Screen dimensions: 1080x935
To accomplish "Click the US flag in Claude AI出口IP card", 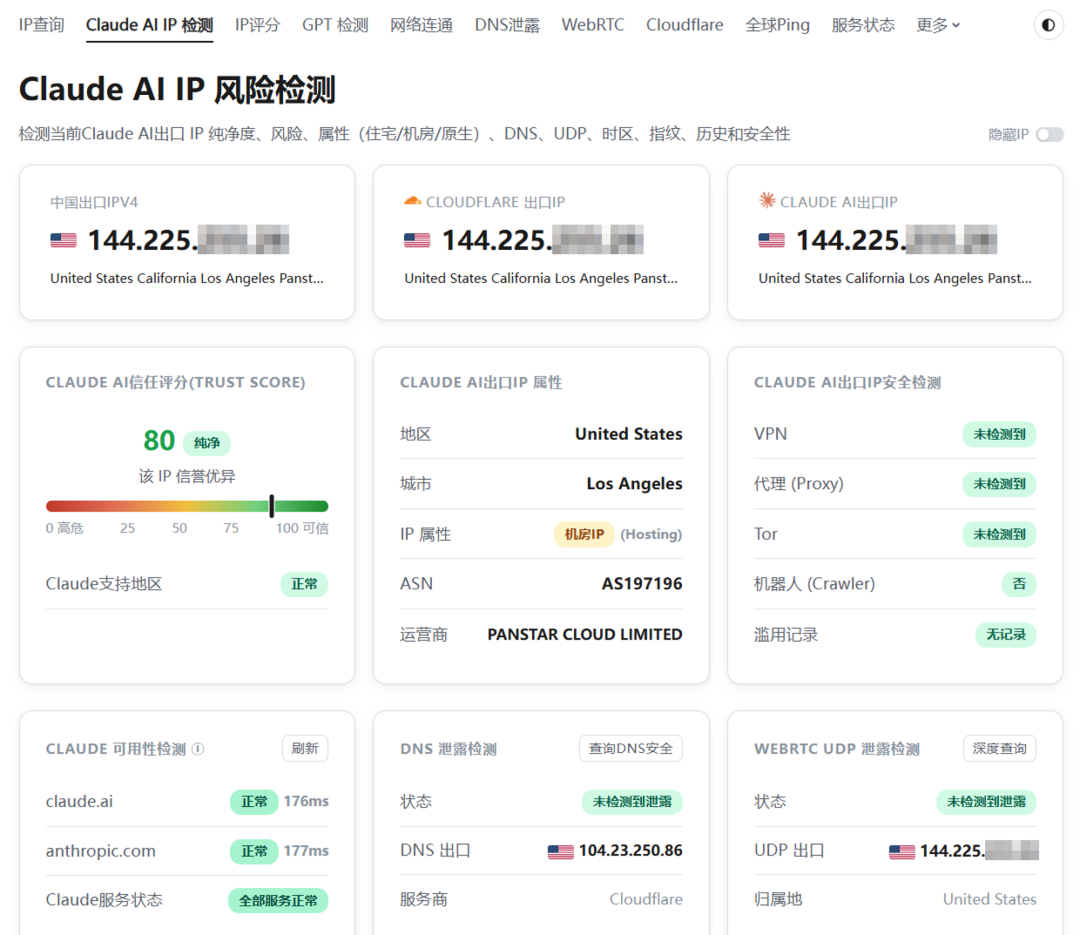I will 771,240.
